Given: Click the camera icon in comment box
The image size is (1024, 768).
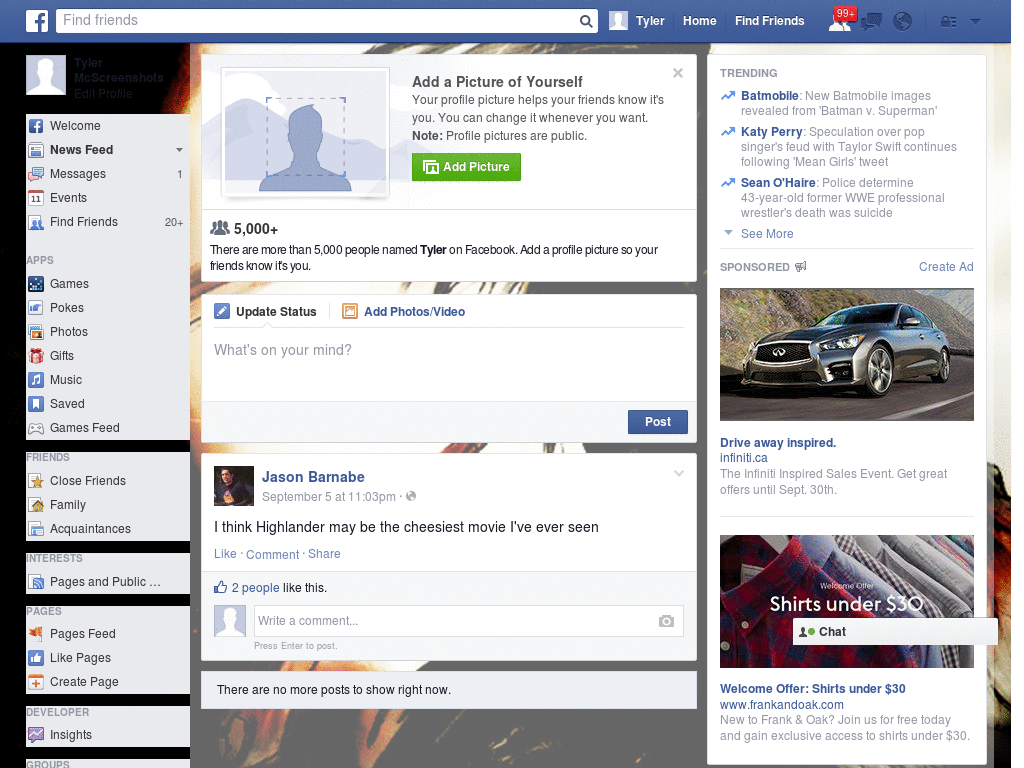Looking at the screenshot, I should 666,621.
